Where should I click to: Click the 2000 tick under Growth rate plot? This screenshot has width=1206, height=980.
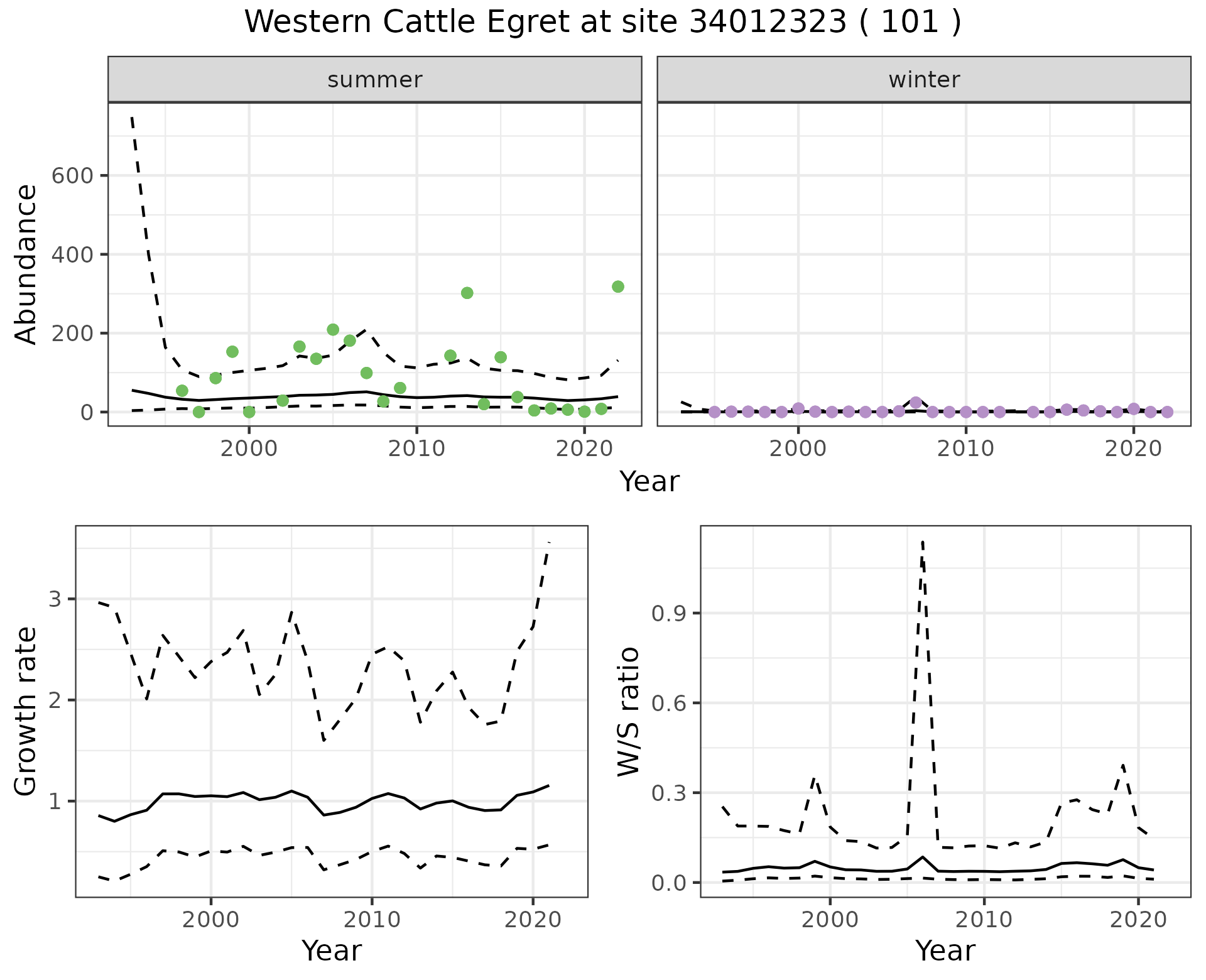(x=211, y=920)
